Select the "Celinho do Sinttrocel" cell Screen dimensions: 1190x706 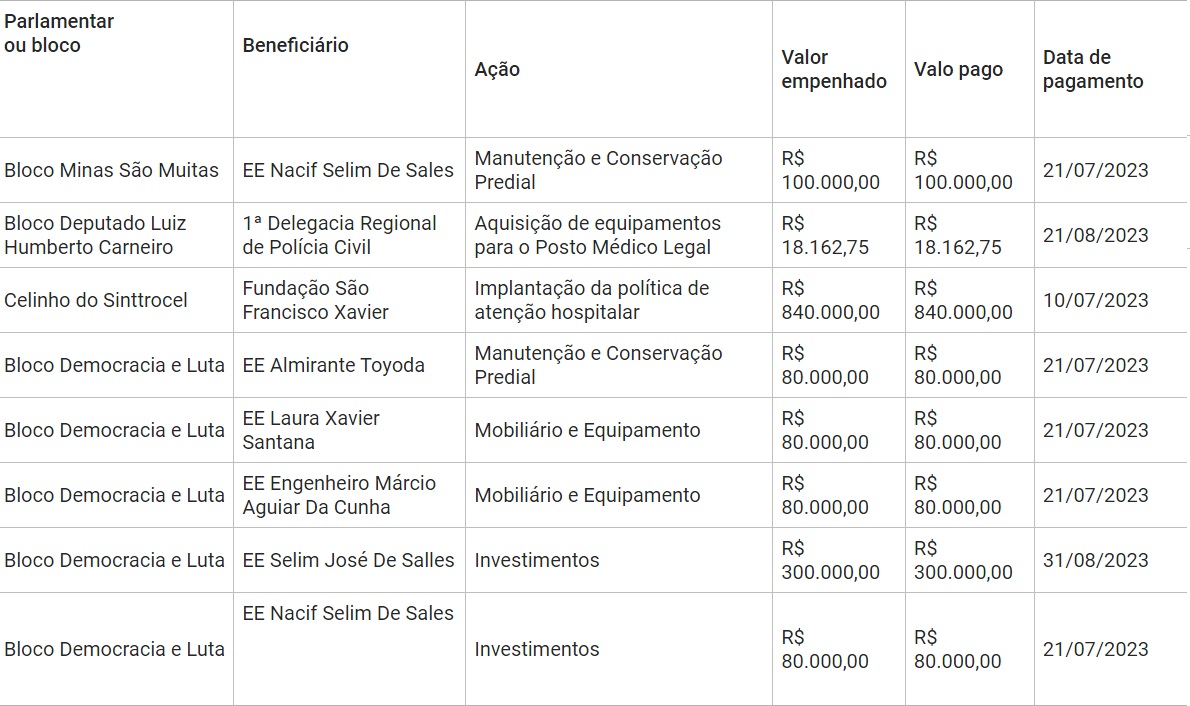pyautogui.click(x=96, y=300)
